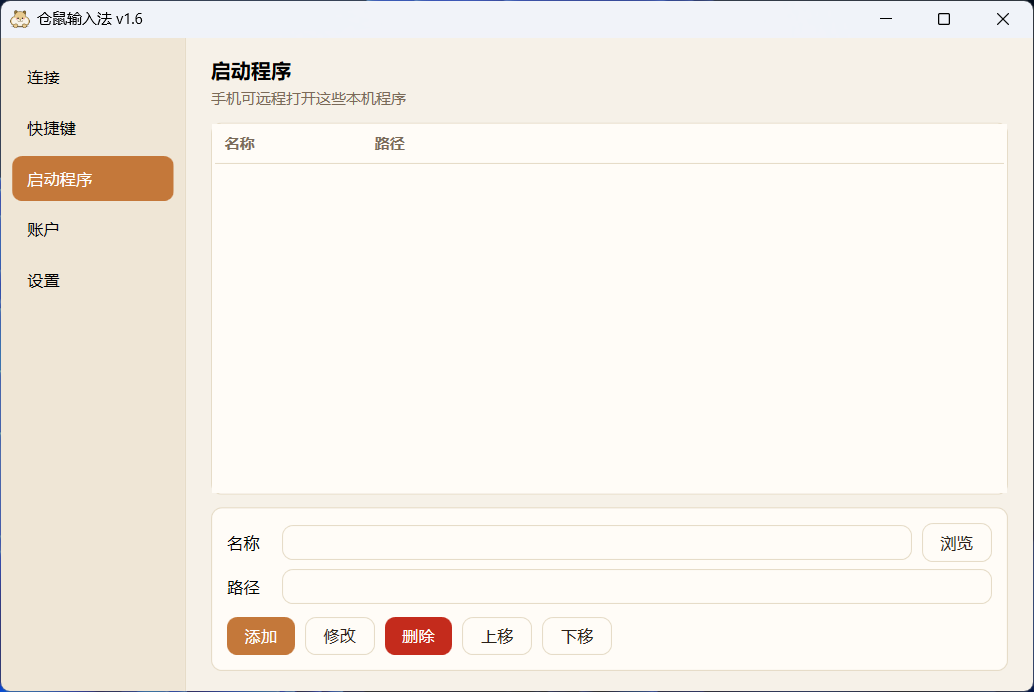Select the 启动程序 sidebar item

click(x=92, y=179)
